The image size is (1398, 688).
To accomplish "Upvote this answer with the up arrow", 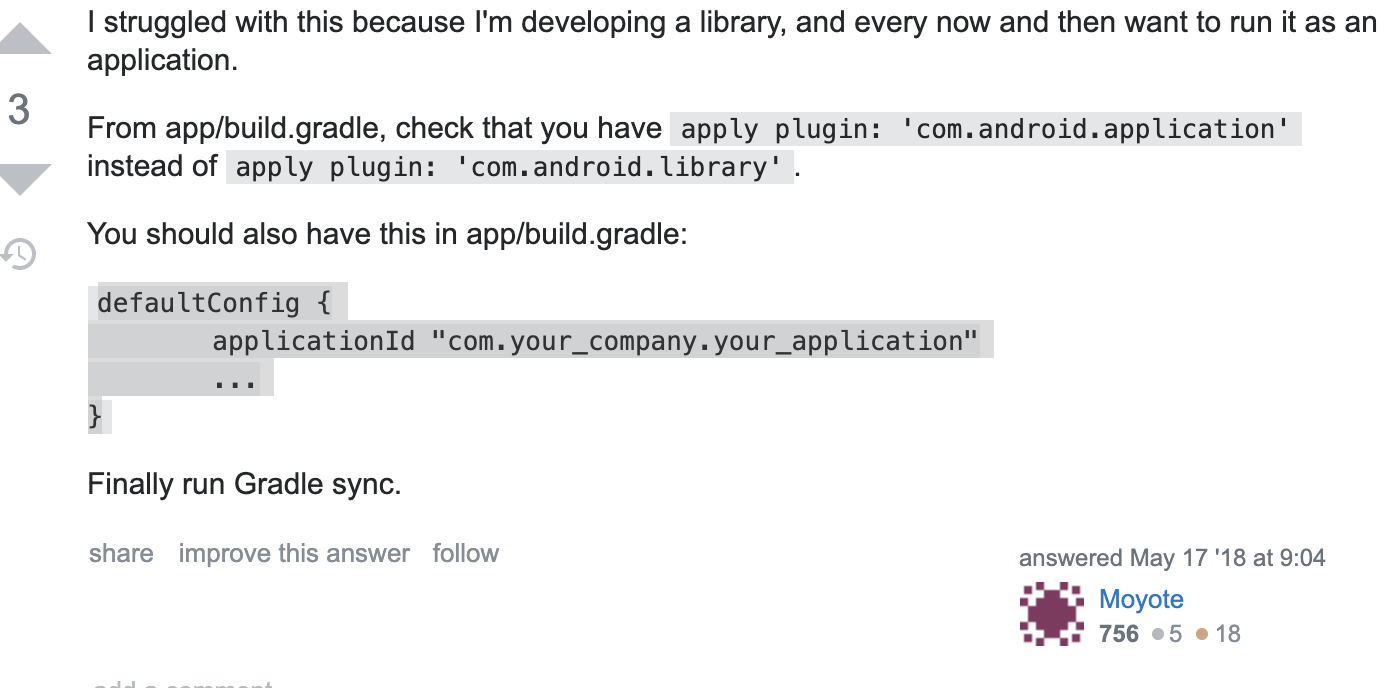I will [x=22, y=40].
